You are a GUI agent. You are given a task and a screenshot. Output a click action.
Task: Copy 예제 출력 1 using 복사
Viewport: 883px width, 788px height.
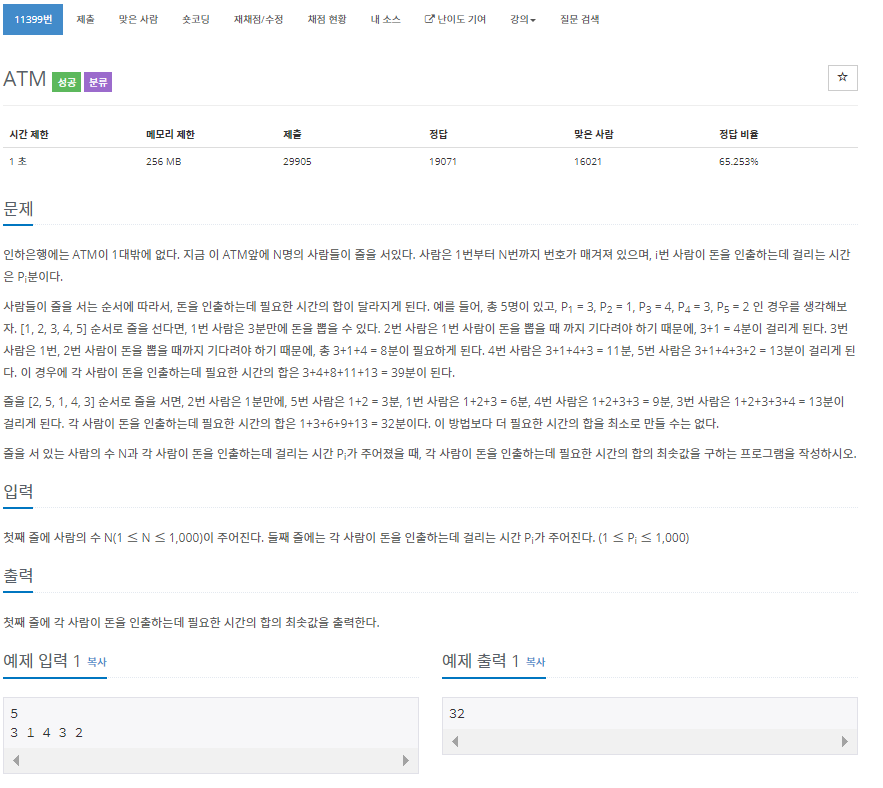click(536, 662)
